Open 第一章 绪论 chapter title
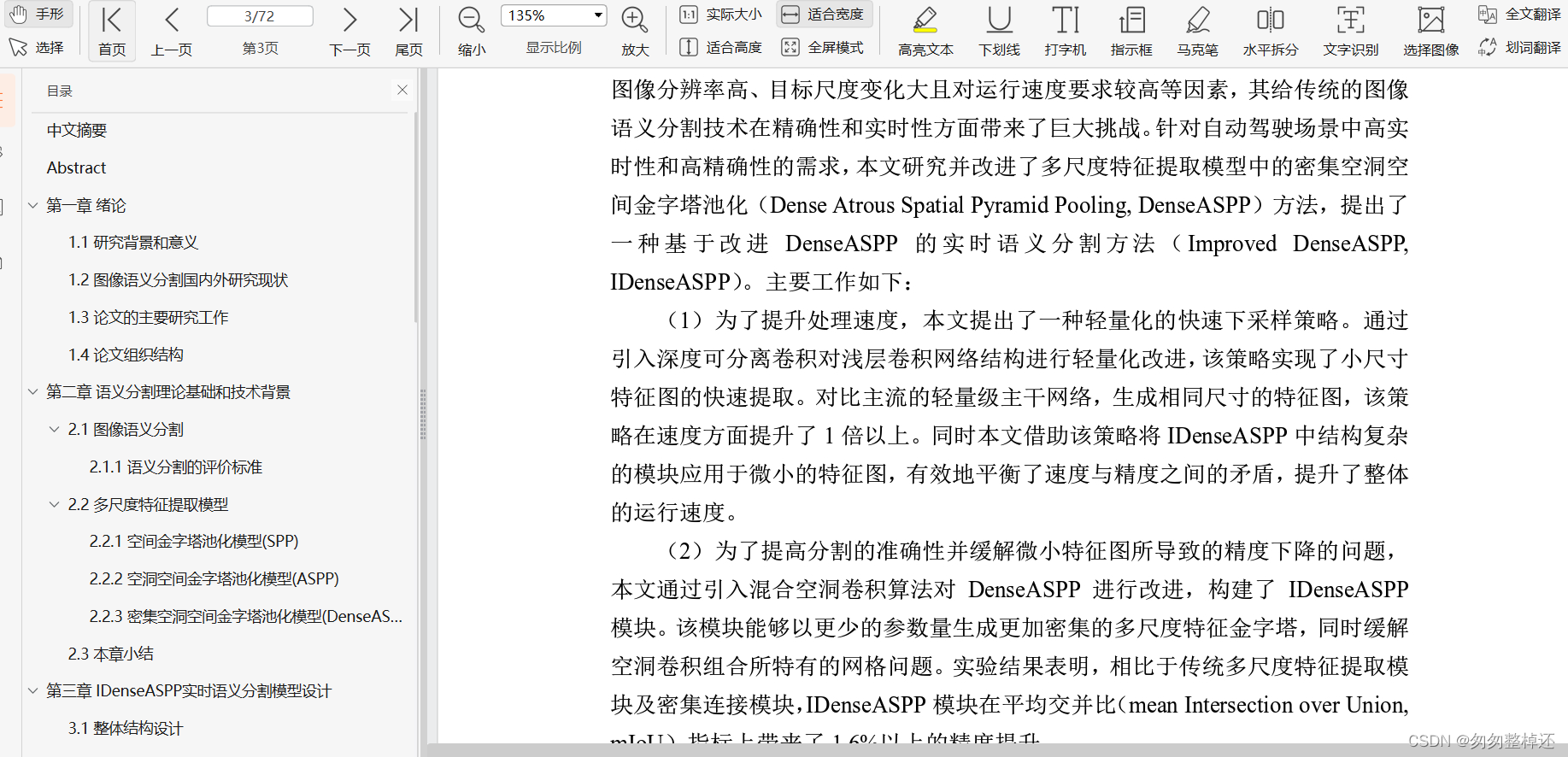Screen dimensions: 1568x757 (85, 205)
